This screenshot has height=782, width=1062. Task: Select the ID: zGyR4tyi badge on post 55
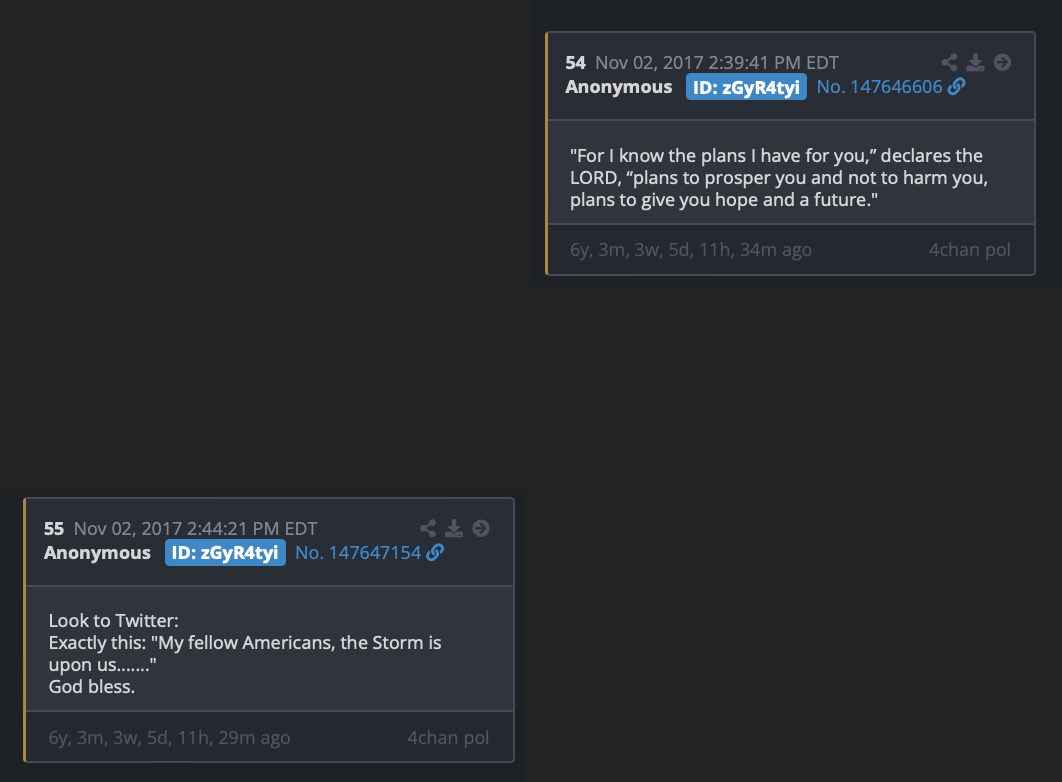pyautogui.click(x=225, y=553)
